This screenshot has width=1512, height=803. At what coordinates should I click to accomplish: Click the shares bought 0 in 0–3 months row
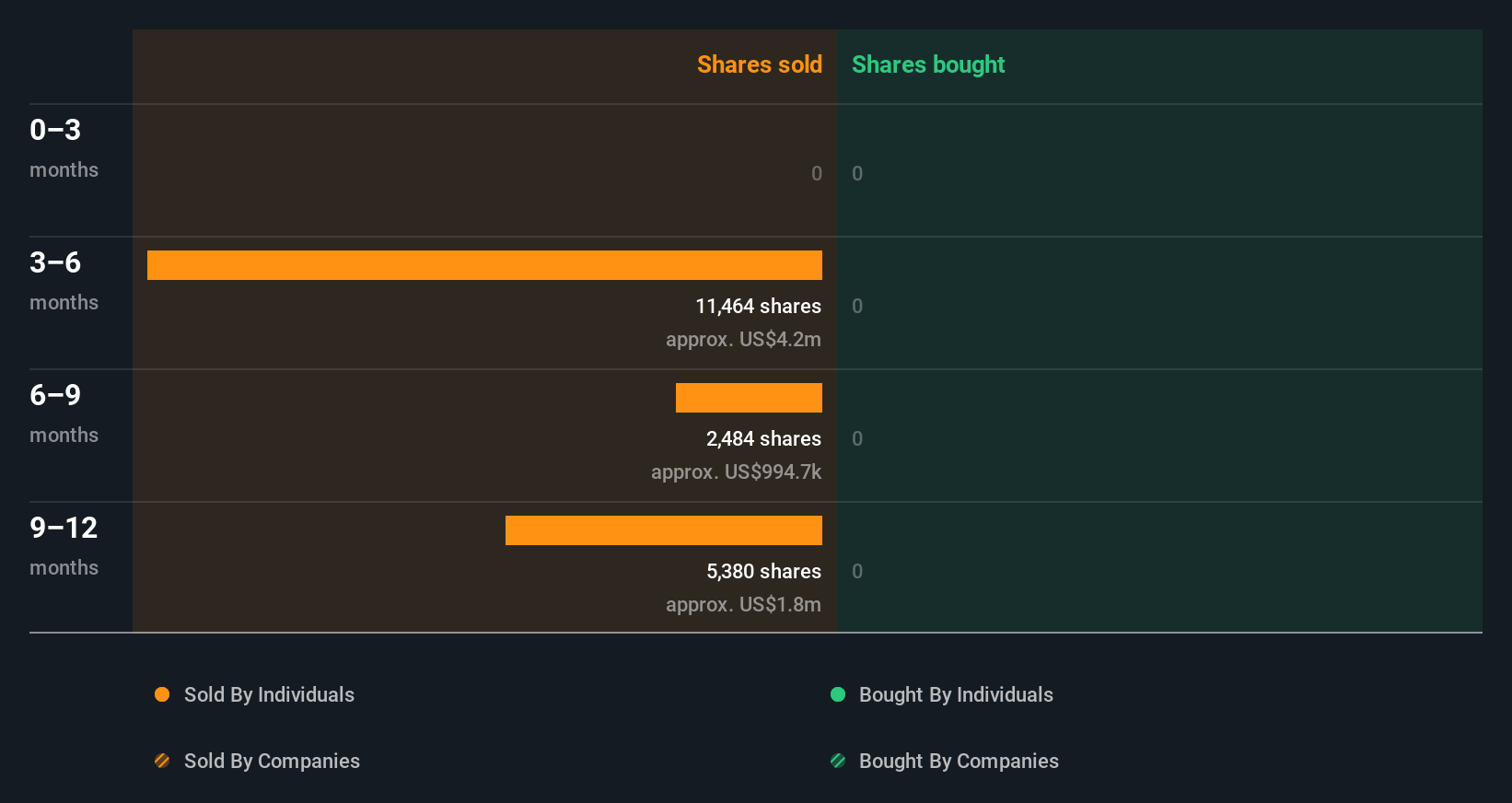pyautogui.click(x=857, y=173)
